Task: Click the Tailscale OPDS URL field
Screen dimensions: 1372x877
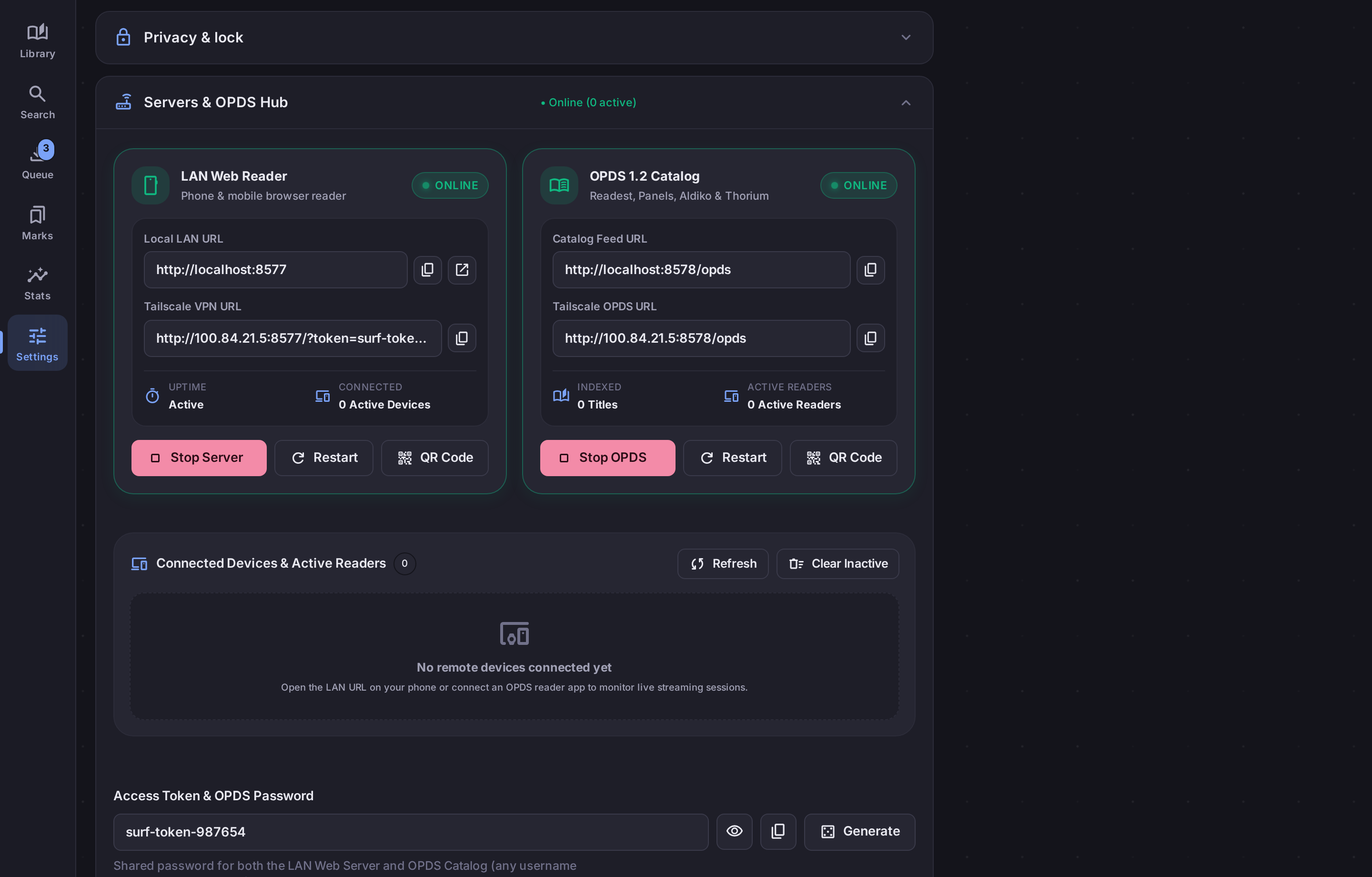Action: tap(701, 338)
